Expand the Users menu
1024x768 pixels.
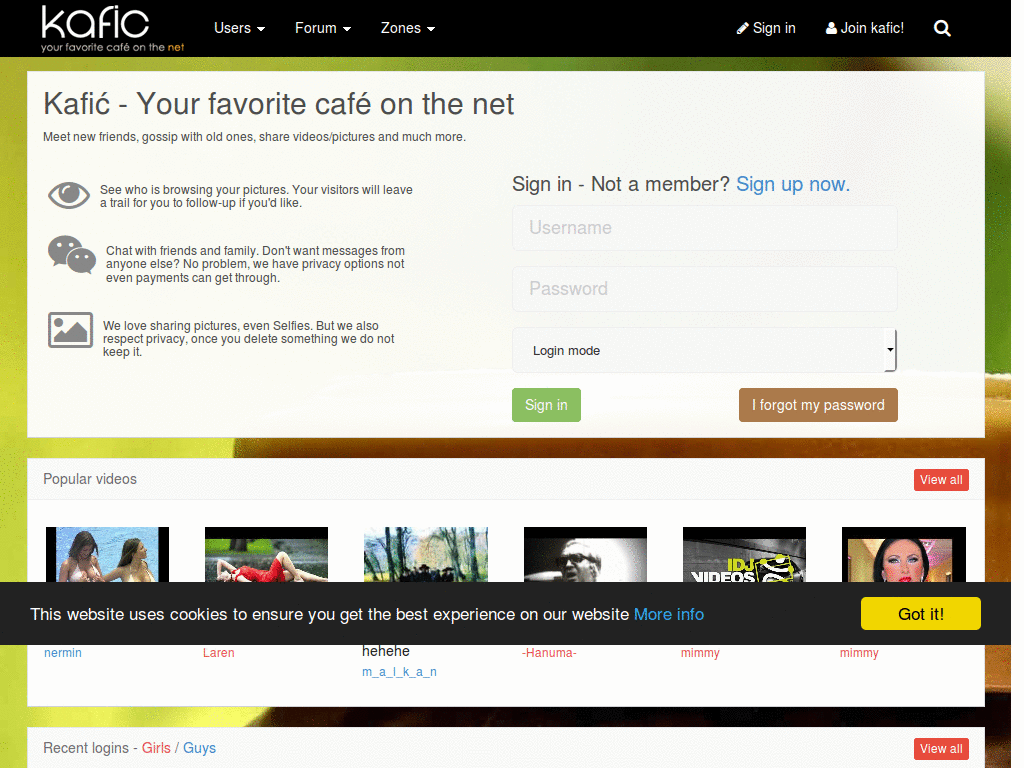(240, 28)
